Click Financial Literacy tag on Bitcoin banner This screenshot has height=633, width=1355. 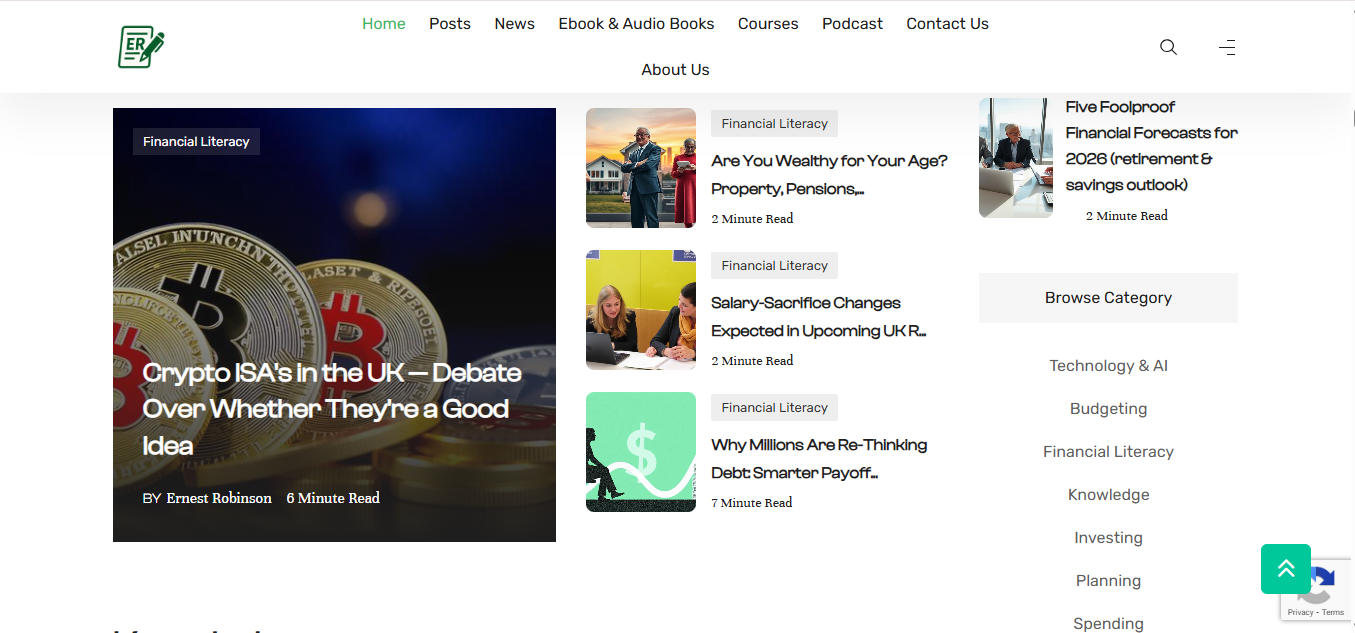[x=196, y=142]
